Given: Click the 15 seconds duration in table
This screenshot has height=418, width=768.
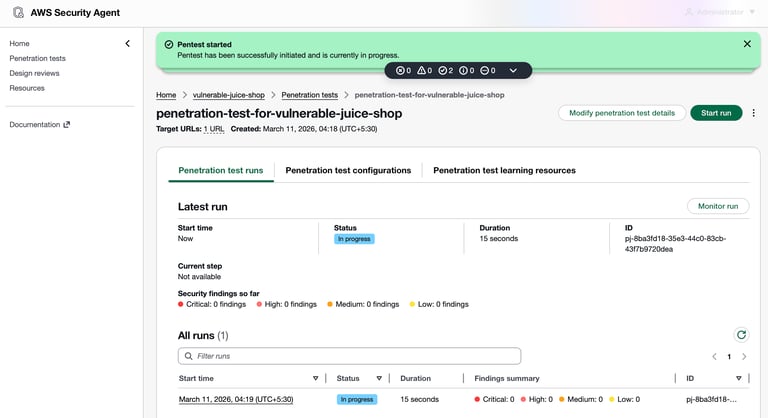Looking at the screenshot, I should (419, 399).
